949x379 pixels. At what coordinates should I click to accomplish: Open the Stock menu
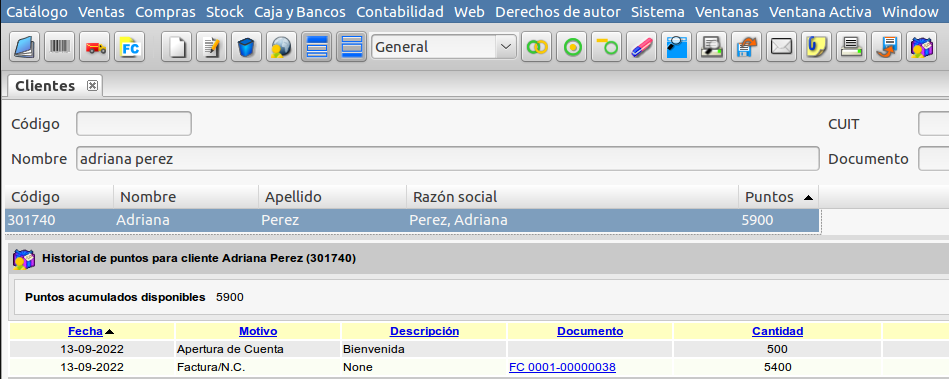pyautogui.click(x=225, y=12)
